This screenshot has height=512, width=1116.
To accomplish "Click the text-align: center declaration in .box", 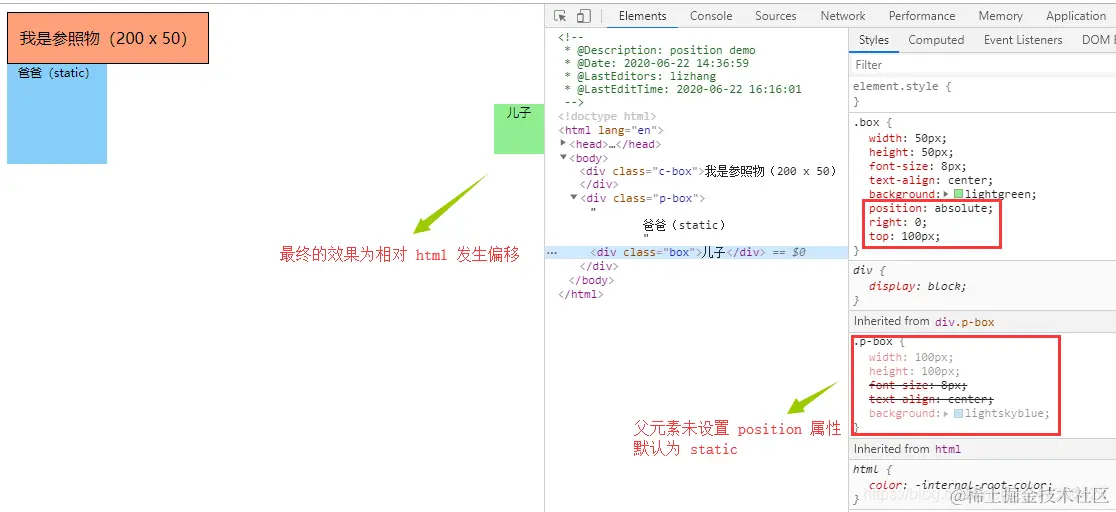I will coord(930,180).
